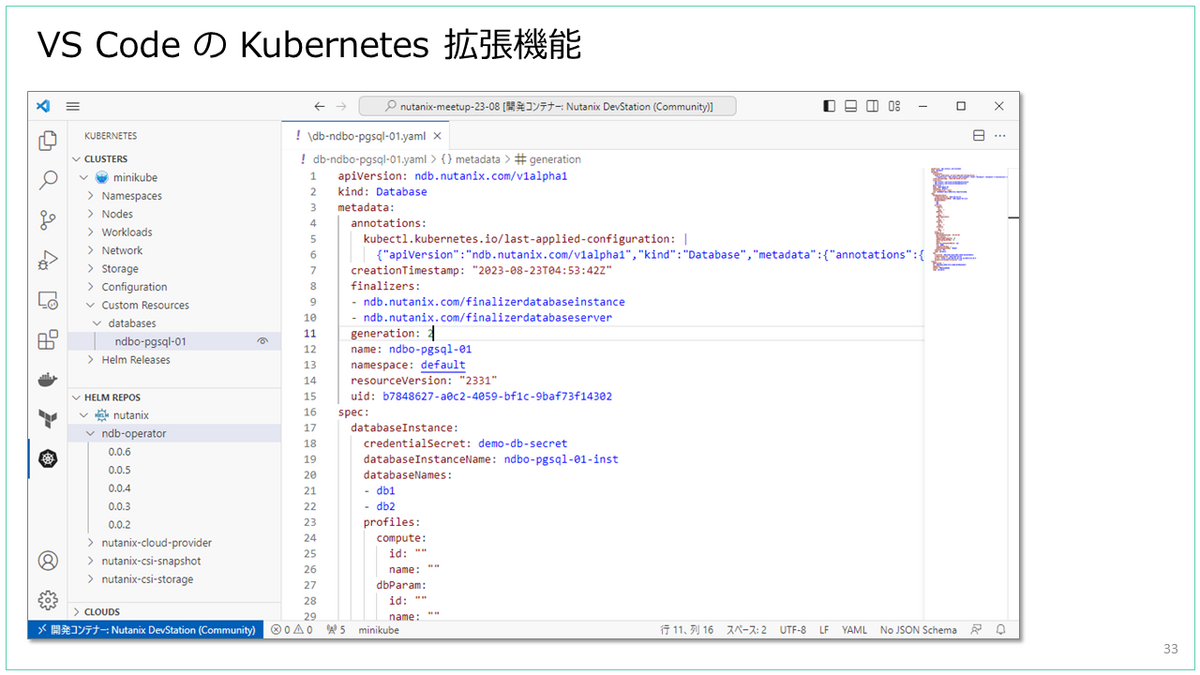1200x675 pixels.
Task: Click the command center search box
Action: (x=547, y=106)
